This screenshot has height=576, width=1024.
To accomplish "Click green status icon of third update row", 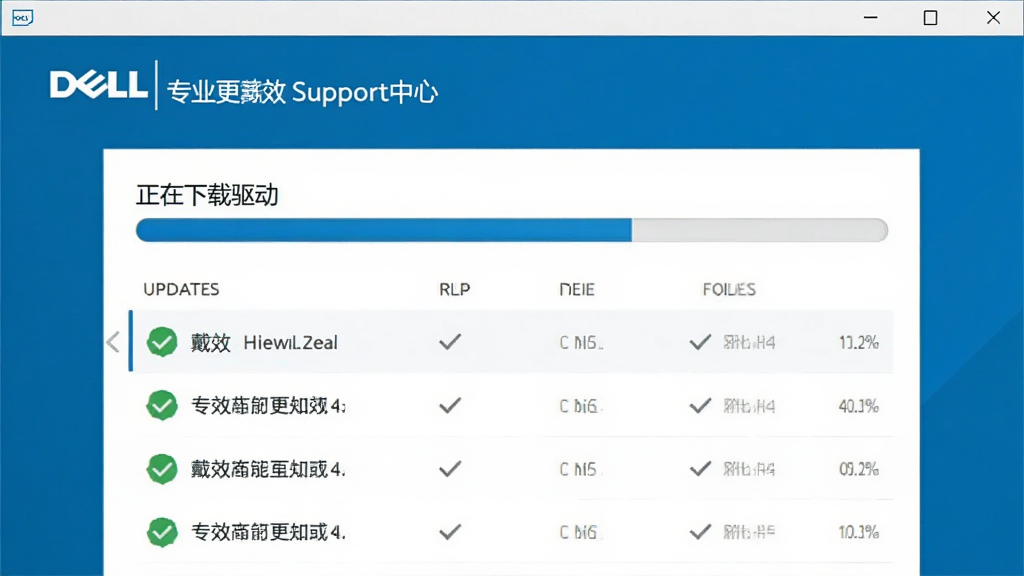I will coord(162,469).
